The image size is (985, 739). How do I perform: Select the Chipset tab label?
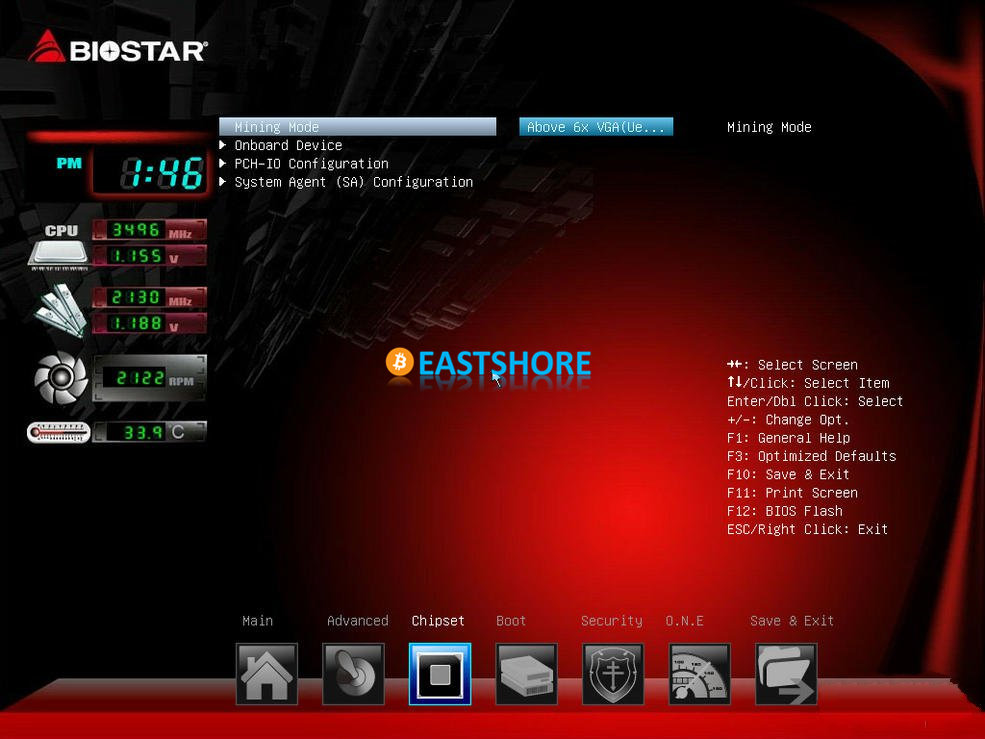click(x=438, y=621)
